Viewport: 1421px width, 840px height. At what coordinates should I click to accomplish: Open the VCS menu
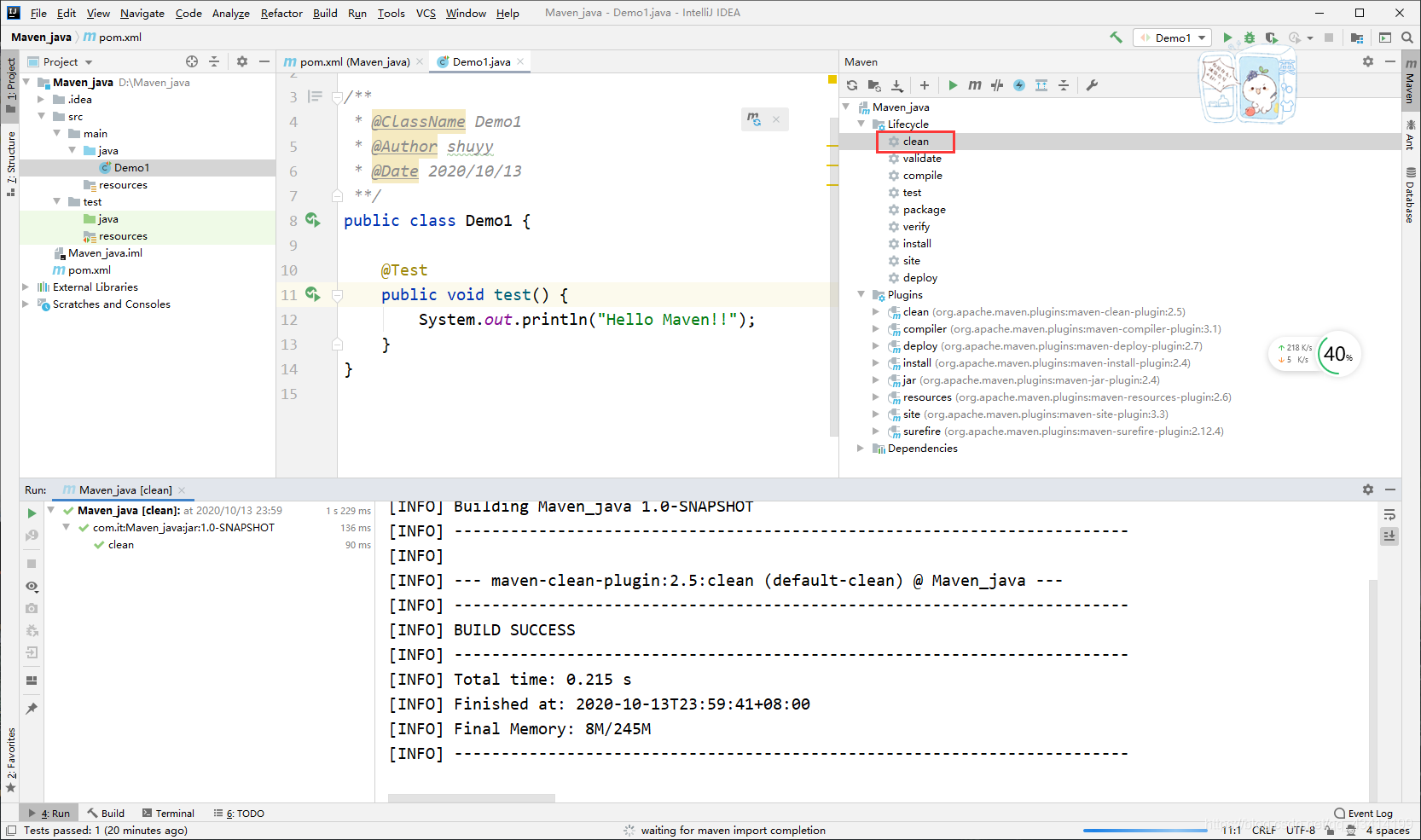(426, 13)
